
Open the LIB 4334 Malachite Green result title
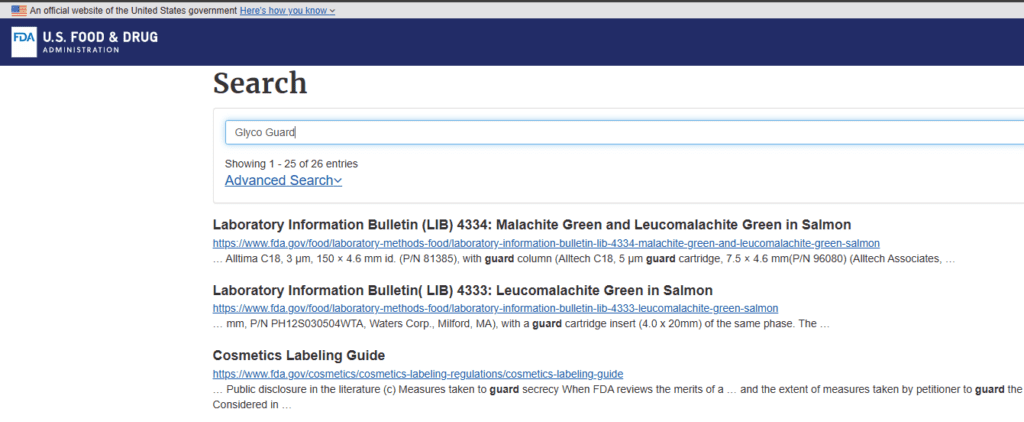tap(532, 225)
